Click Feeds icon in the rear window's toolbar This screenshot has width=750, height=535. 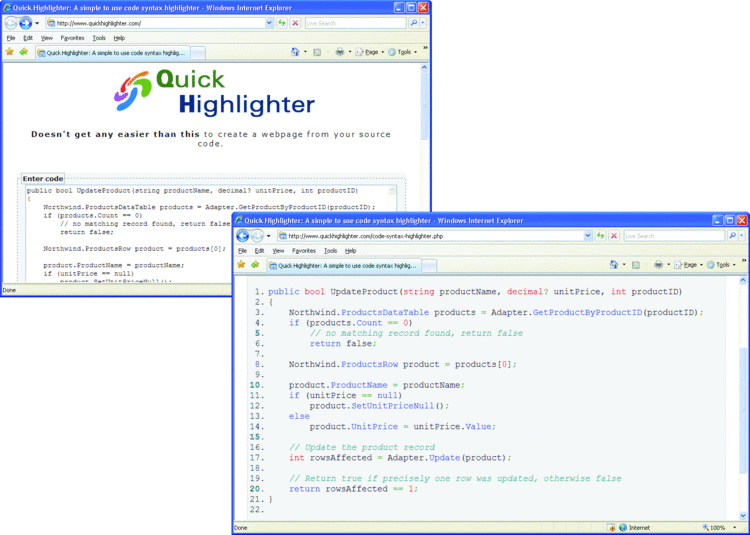[x=317, y=52]
